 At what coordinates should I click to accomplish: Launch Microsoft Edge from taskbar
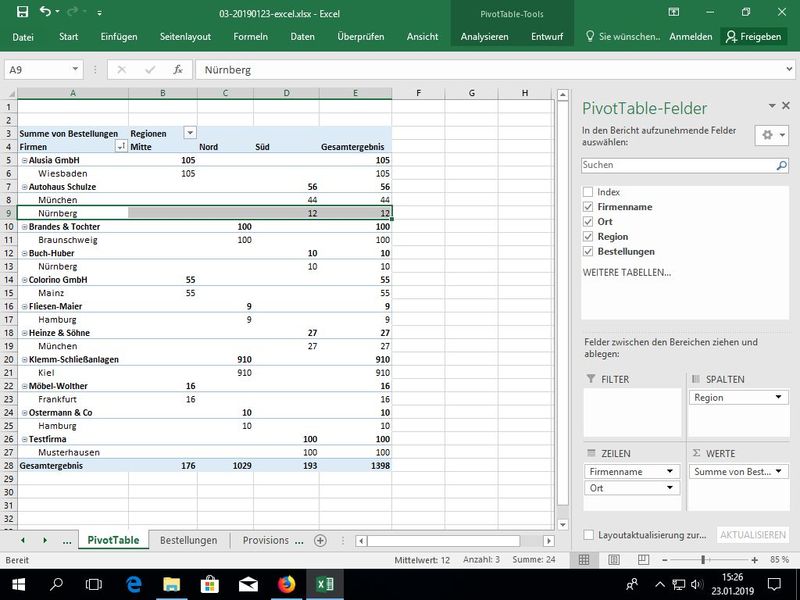pos(134,585)
